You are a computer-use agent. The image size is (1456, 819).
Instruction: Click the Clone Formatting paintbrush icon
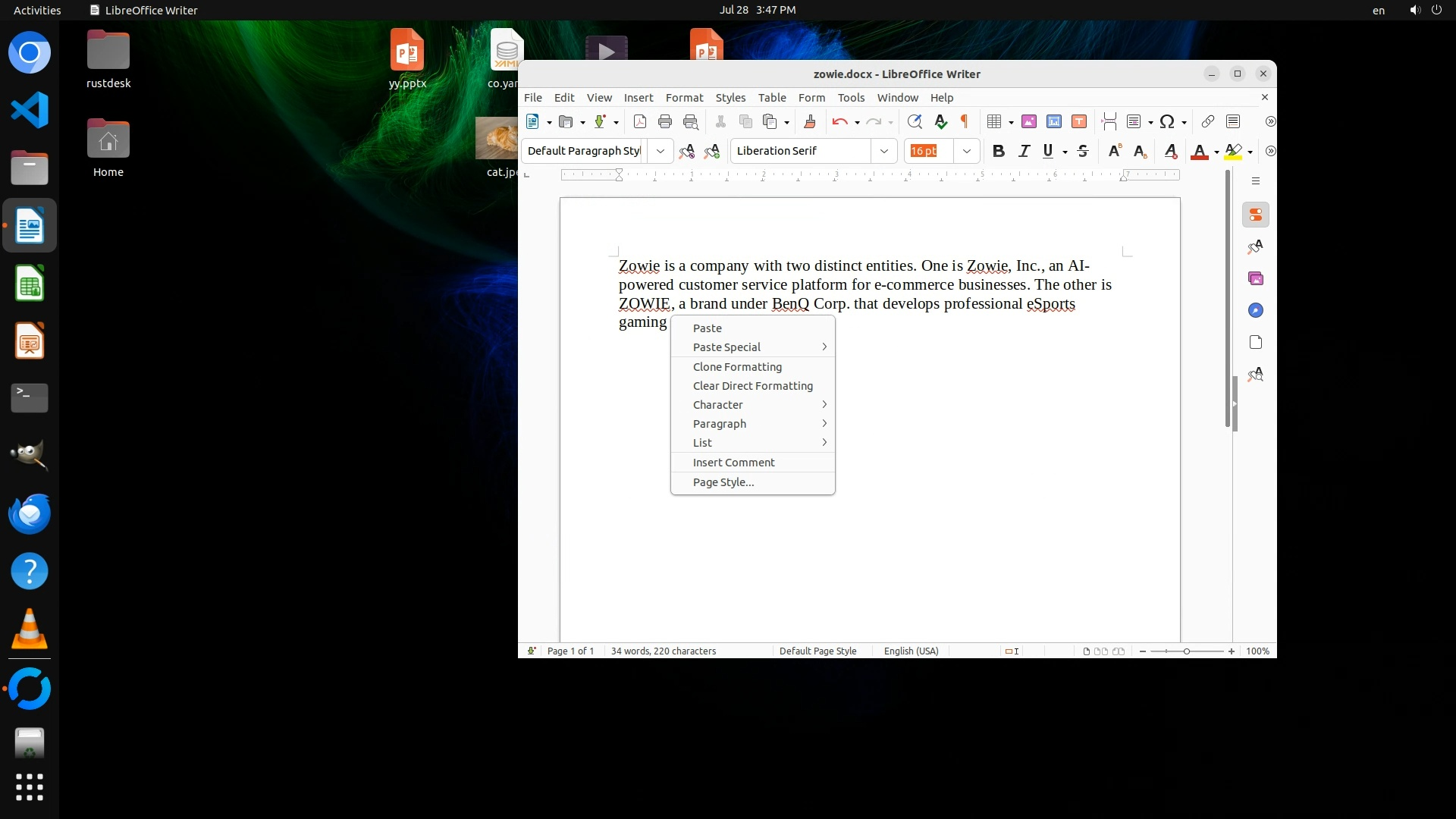(x=809, y=121)
